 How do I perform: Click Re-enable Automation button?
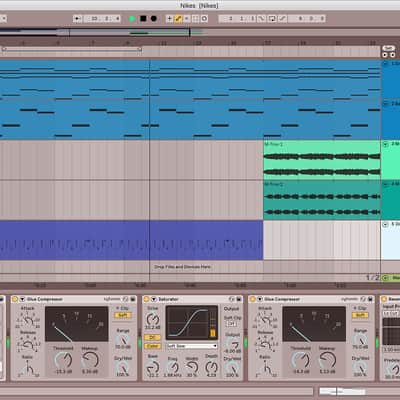pyautogui.click(x=187, y=19)
